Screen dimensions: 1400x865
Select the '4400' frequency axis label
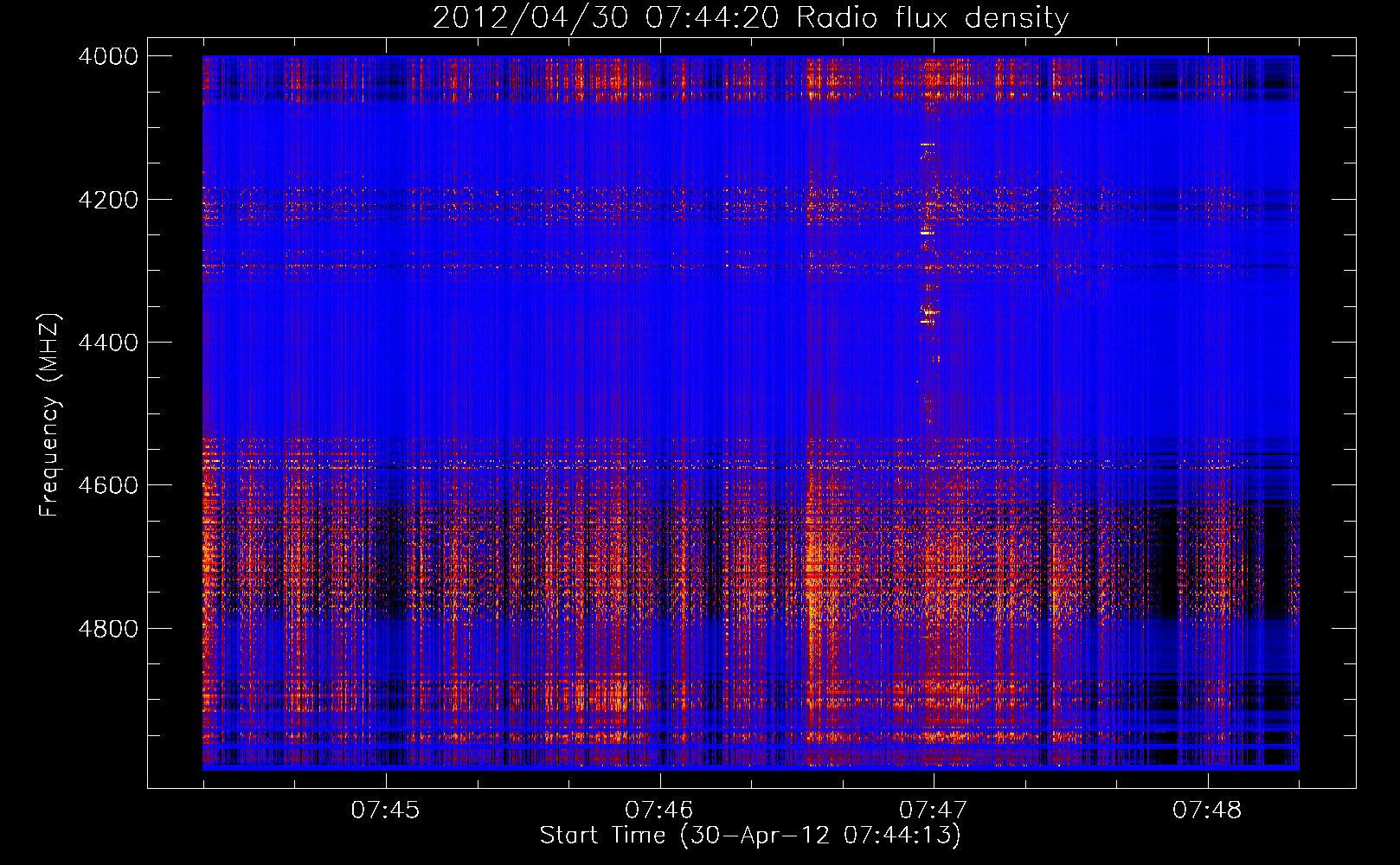[x=107, y=343]
